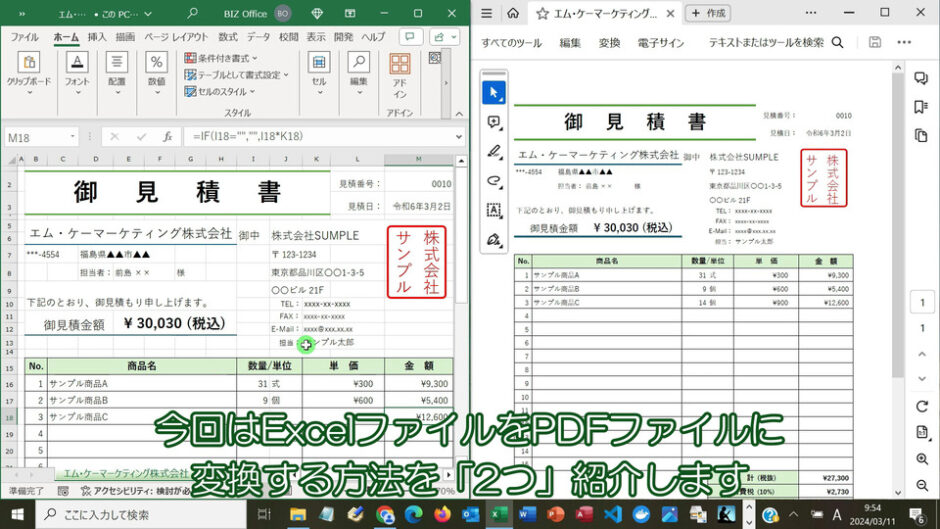The width and height of the screenshot is (940, 529).
Task: Select the arrow selection tool in Acrobat
Action: click(494, 93)
